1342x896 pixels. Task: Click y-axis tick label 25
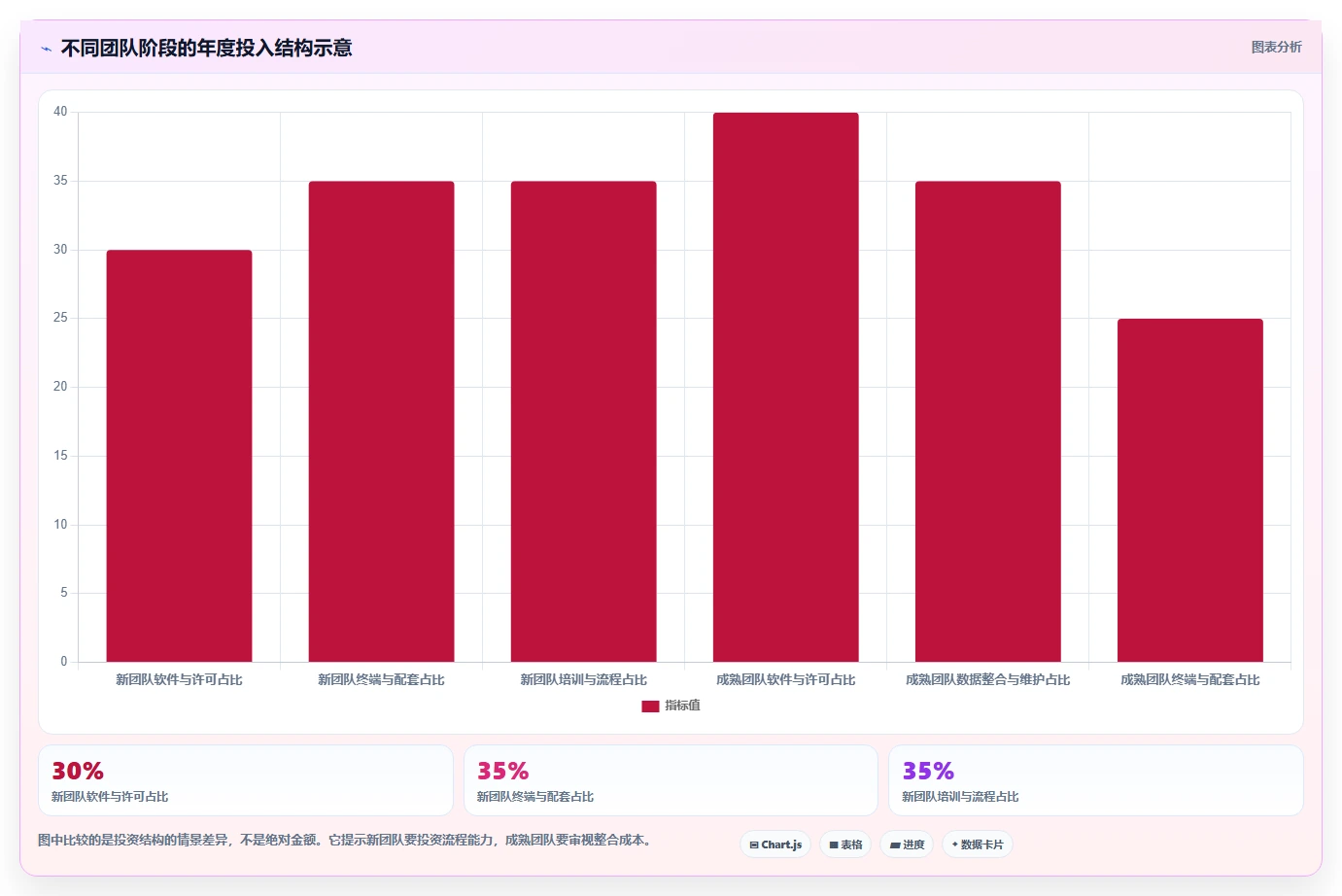60,318
